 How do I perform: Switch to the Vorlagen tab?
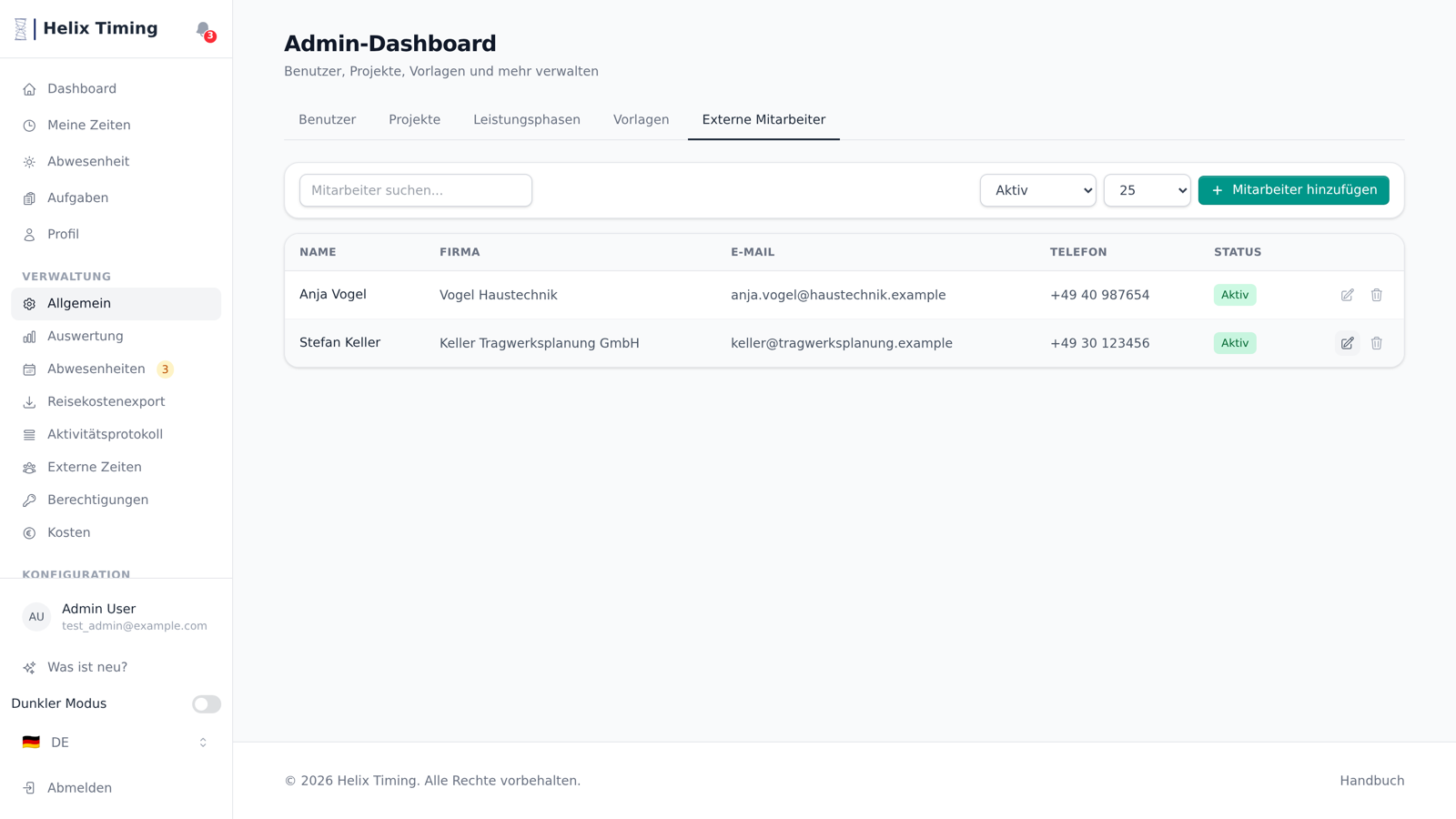click(x=641, y=120)
